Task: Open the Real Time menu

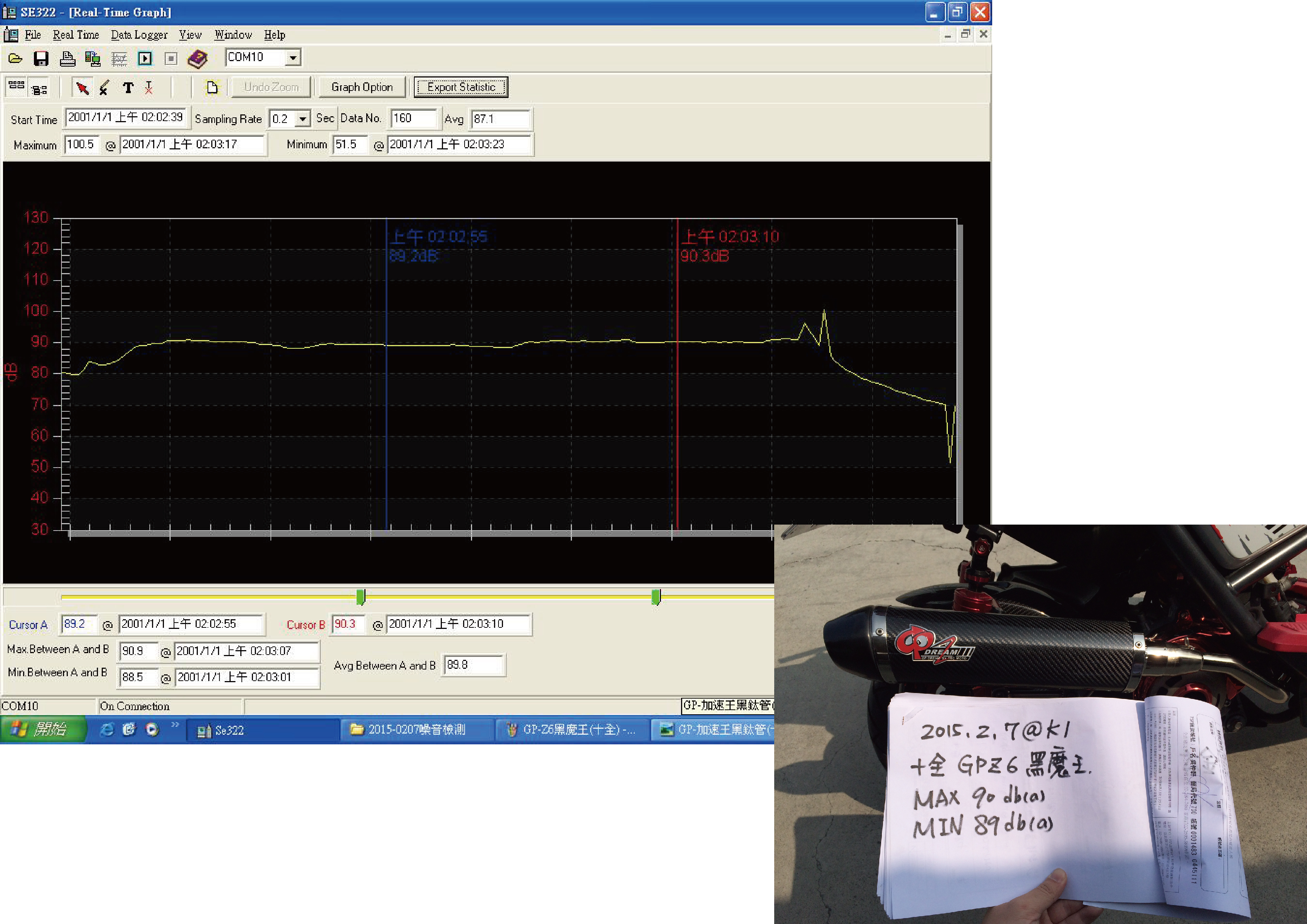Action: pos(76,35)
